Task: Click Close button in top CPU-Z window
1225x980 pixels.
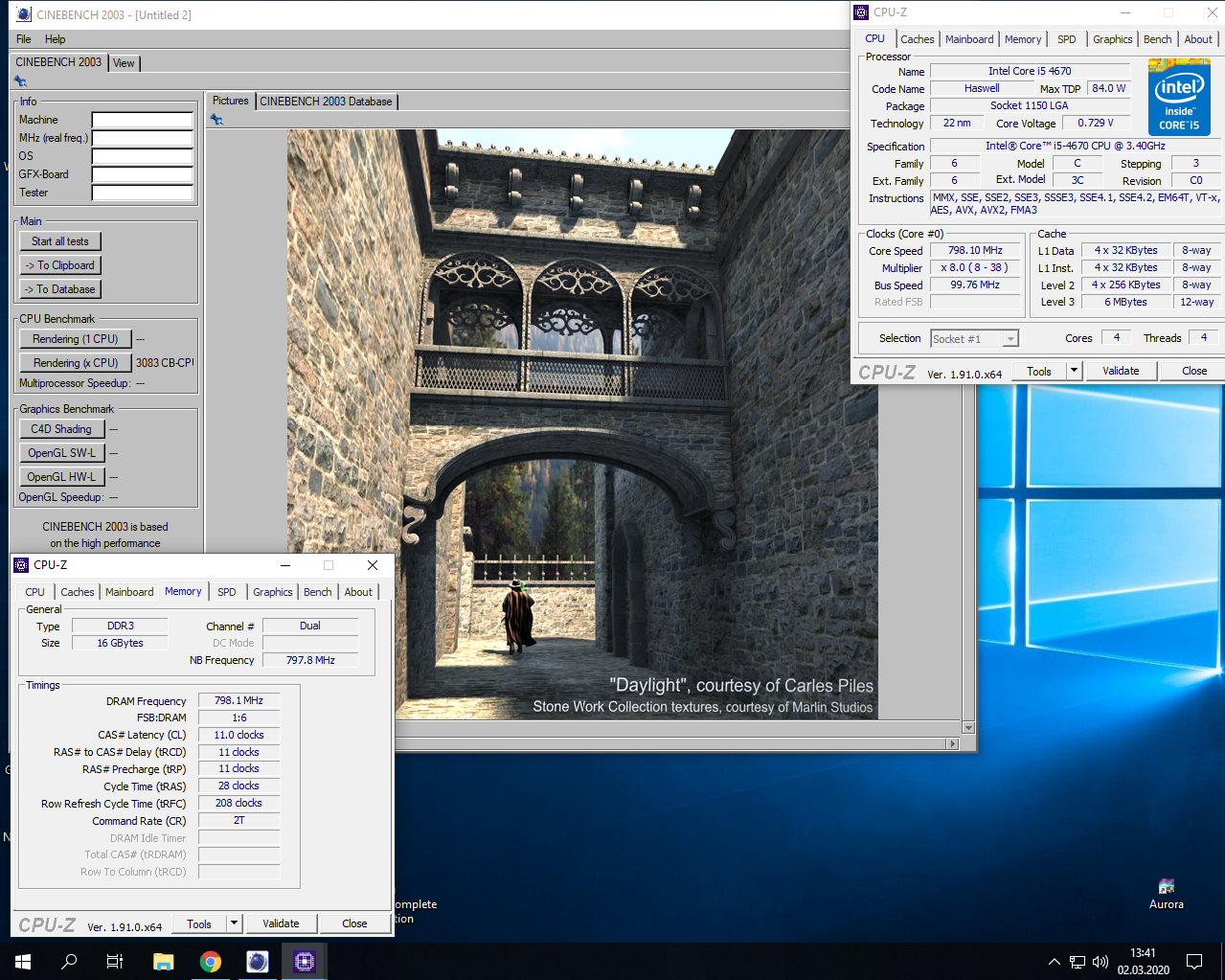Action: (1194, 371)
